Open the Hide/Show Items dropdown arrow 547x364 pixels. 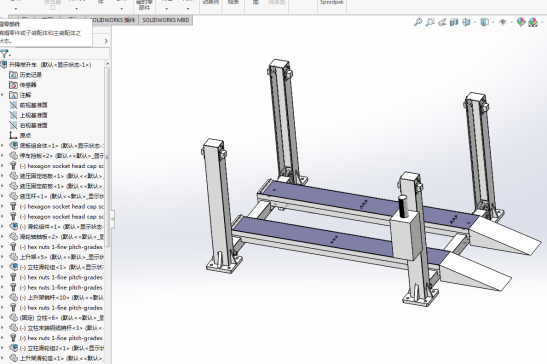coord(511,22)
